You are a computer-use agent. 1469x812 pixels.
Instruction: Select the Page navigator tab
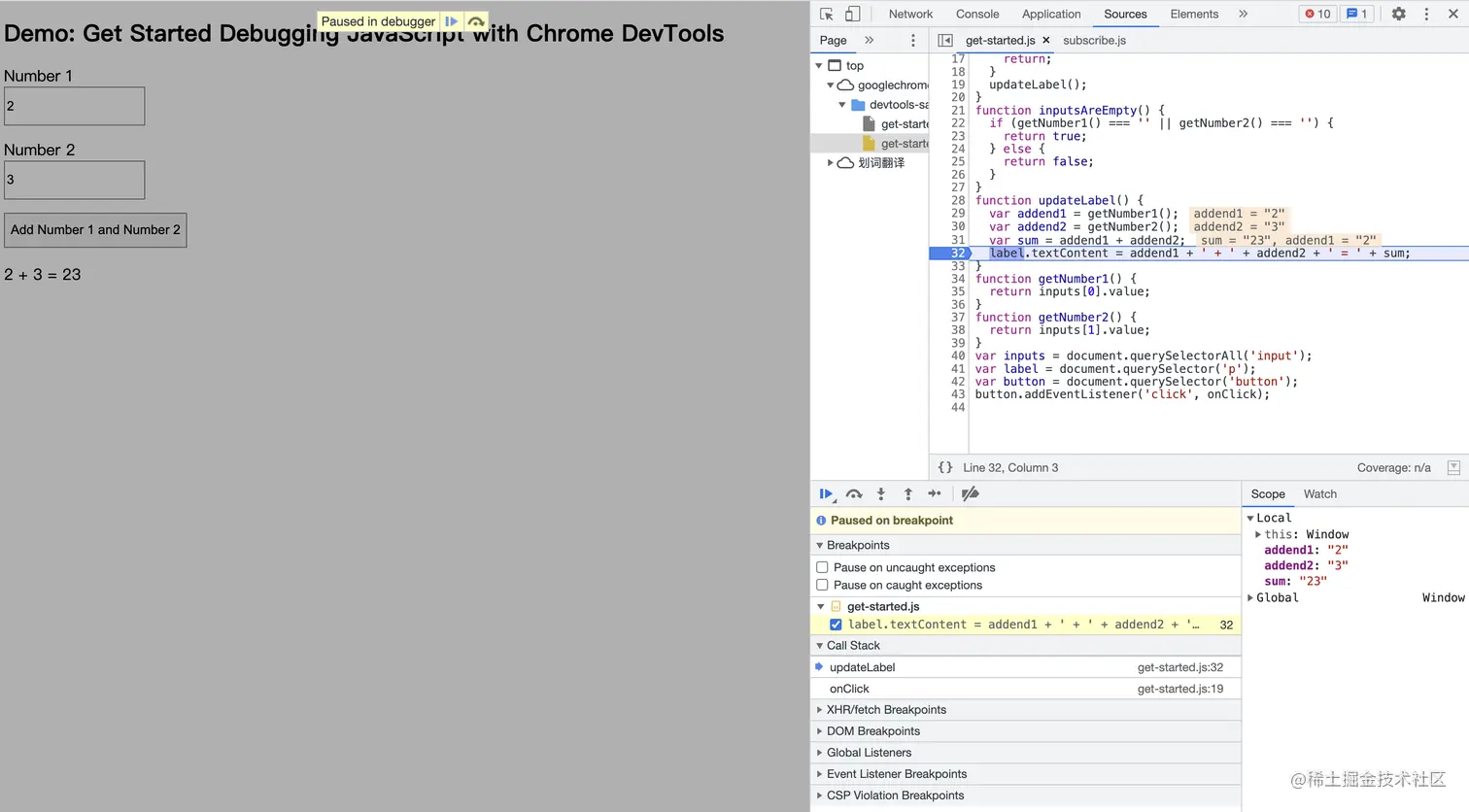pyautogui.click(x=833, y=40)
